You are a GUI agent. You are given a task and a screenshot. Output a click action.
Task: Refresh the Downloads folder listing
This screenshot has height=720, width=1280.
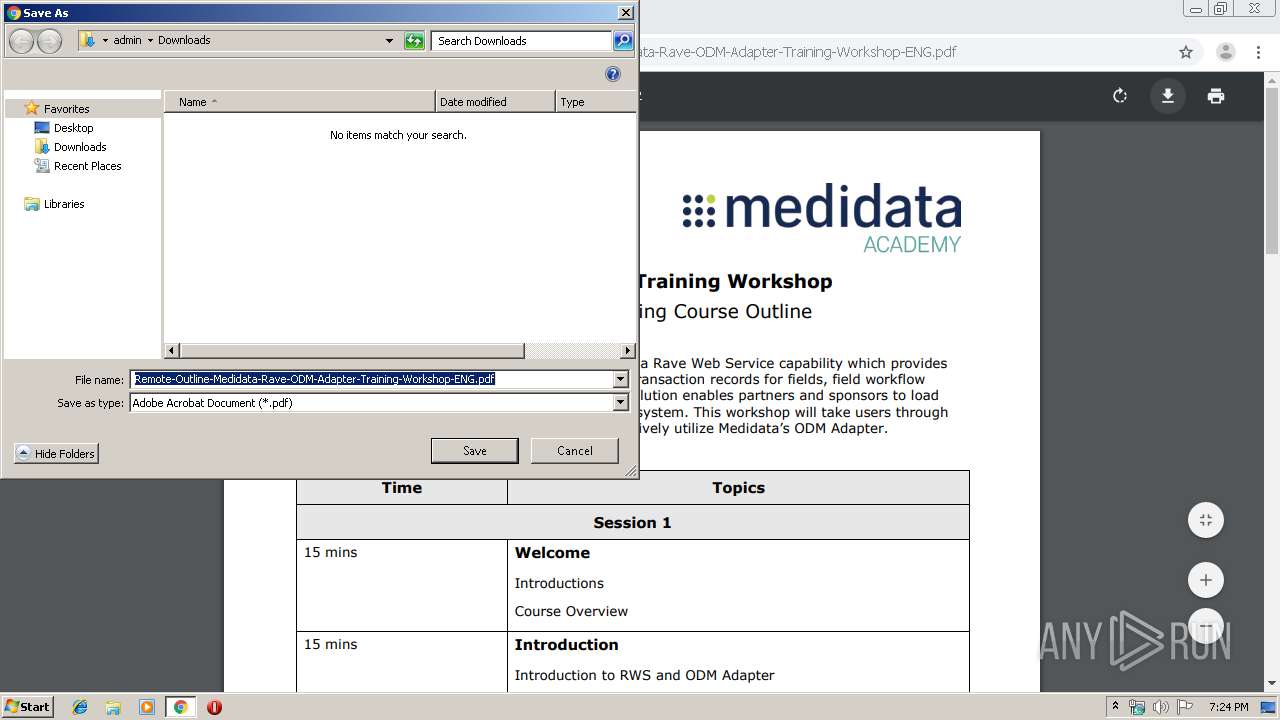[x=414, y=41]
